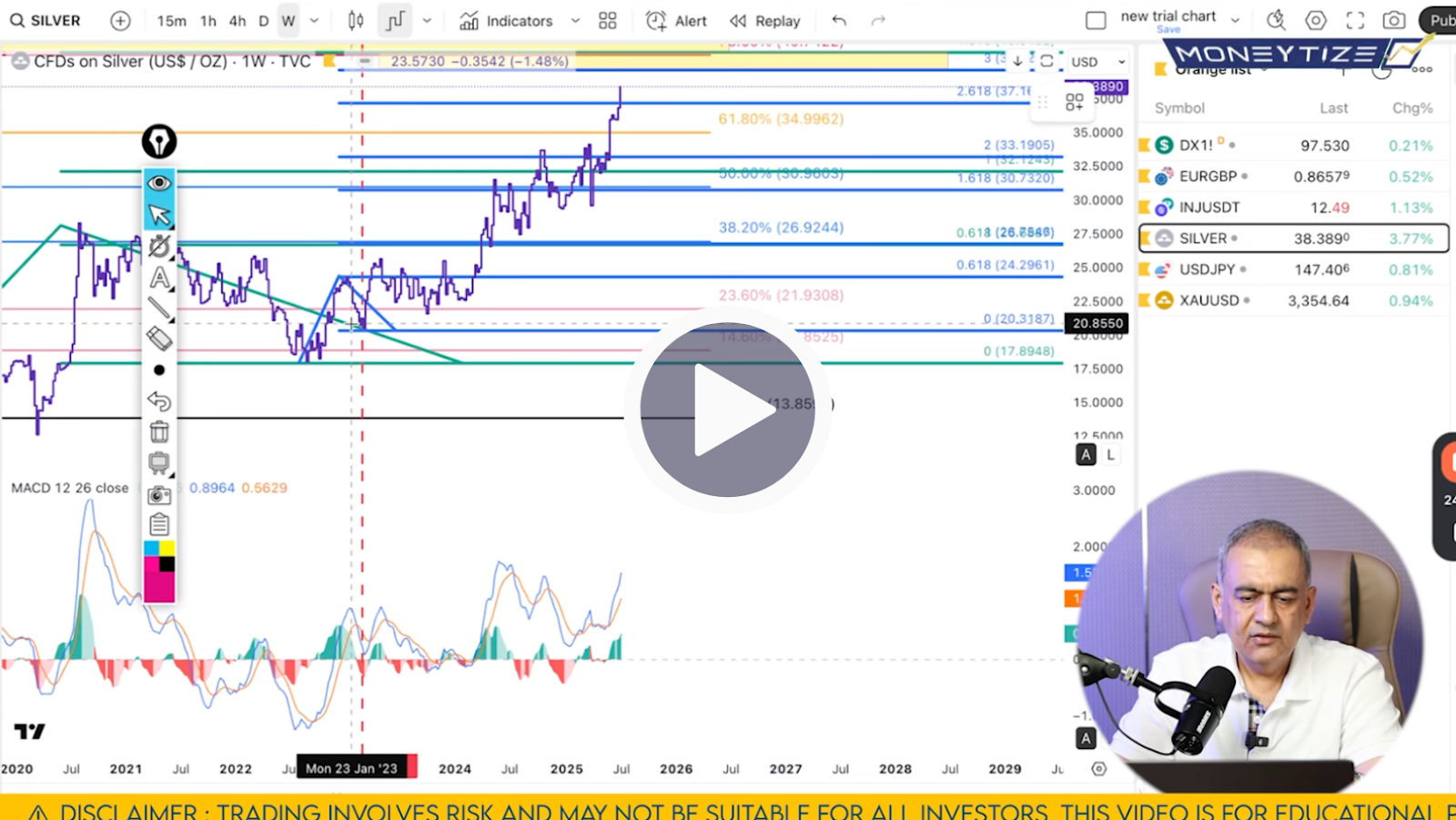Select the 15m timeframe
The width and height of the screenshot is (1456, 820).
click(171, 20)
